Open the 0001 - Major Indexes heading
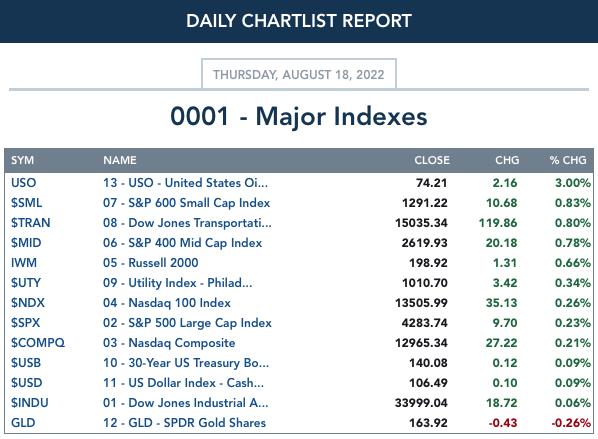 pos(299,116)
